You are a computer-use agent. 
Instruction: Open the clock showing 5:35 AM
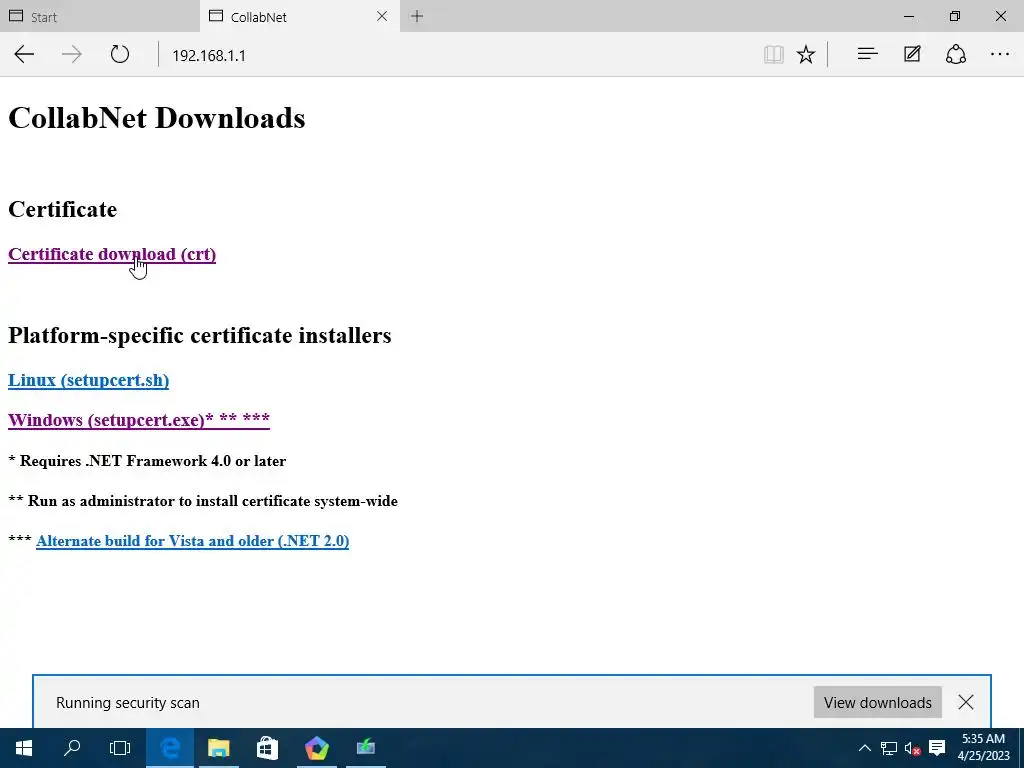983,747
